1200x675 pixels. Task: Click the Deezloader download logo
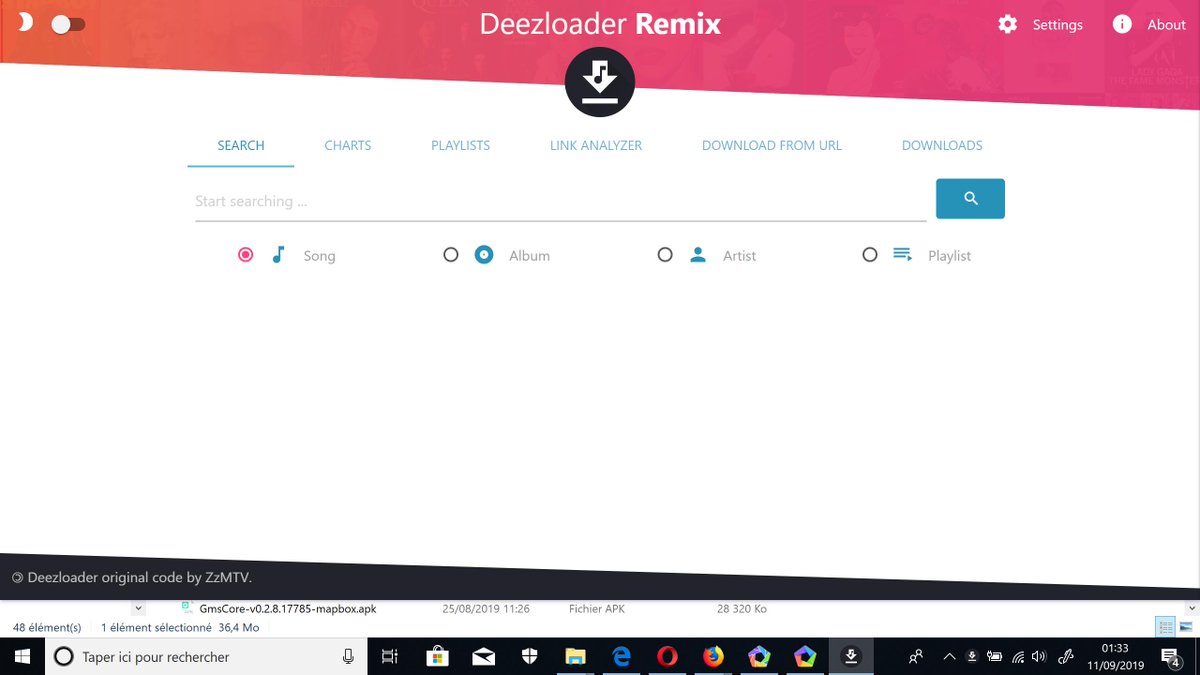(x=600, y=82)
